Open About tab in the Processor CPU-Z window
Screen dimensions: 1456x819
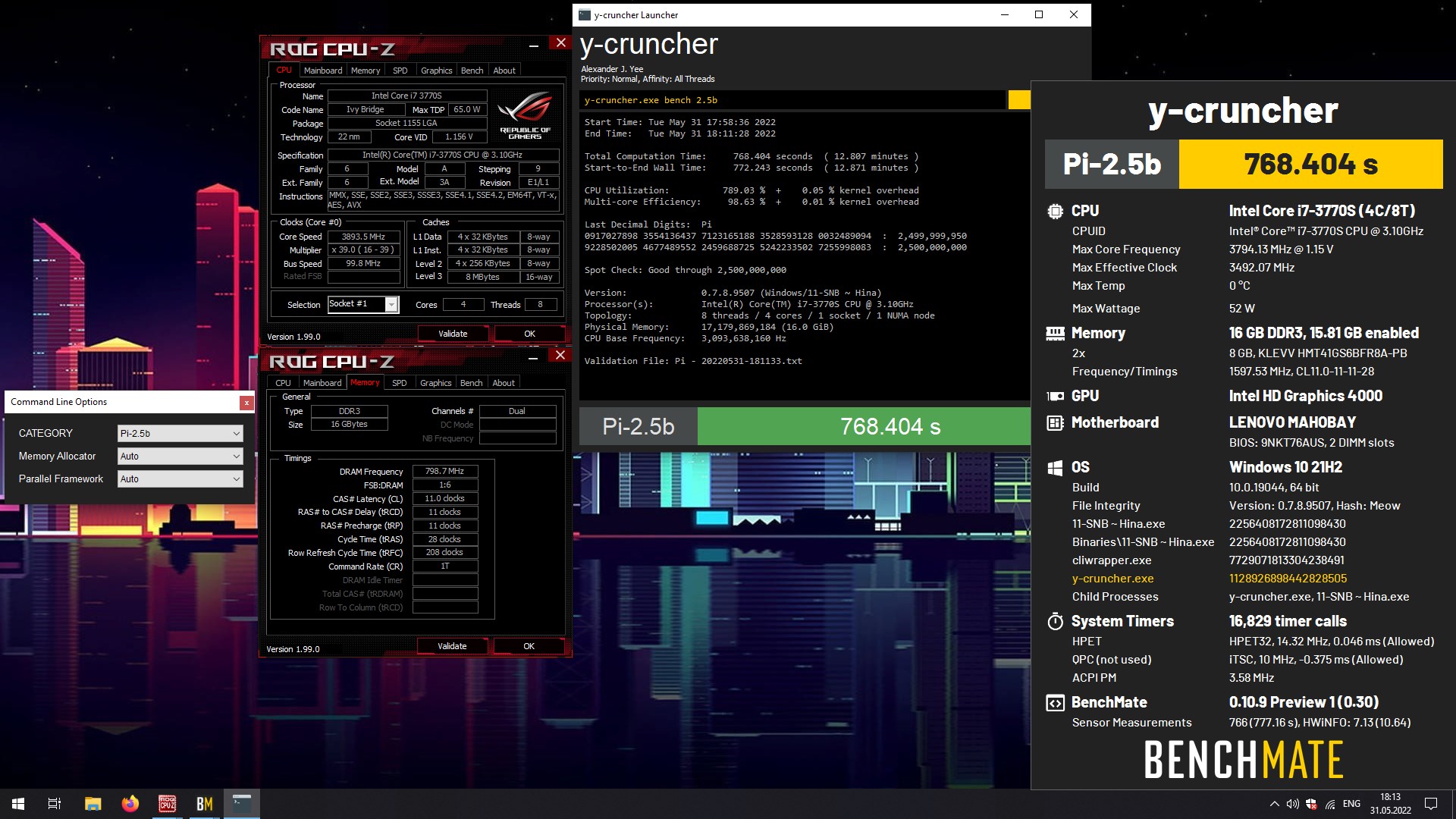click(x=504, y=71)
